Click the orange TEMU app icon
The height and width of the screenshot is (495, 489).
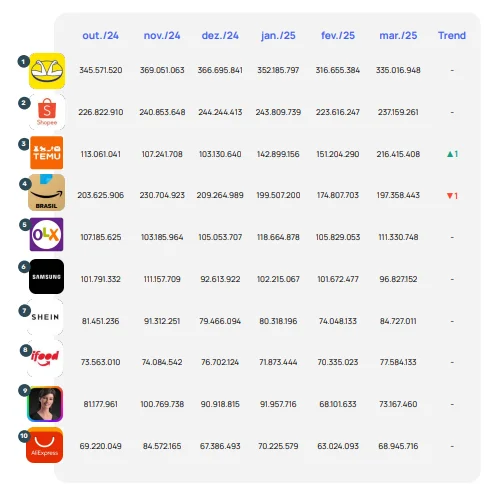pyautogui.click(x=47, y=153)
